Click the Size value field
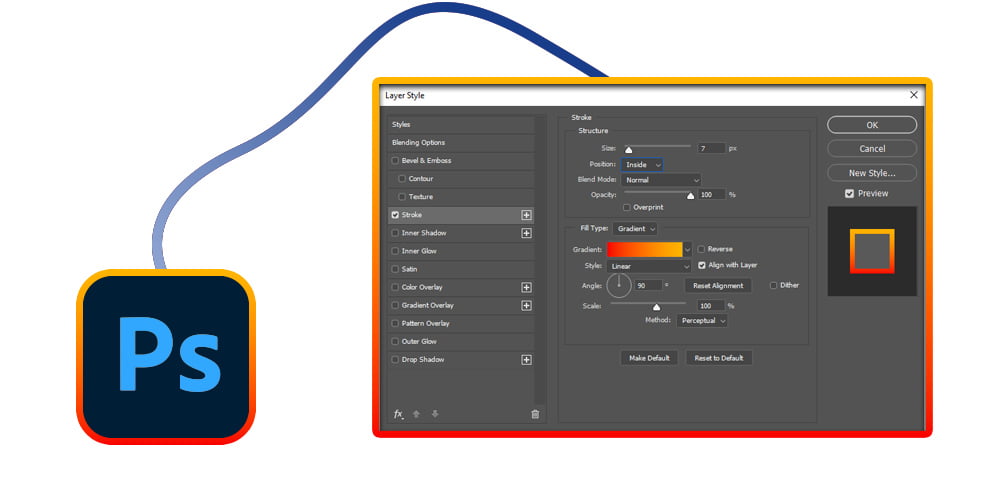The width and height of the screenshot is (1000, 500). click(711, 148)
